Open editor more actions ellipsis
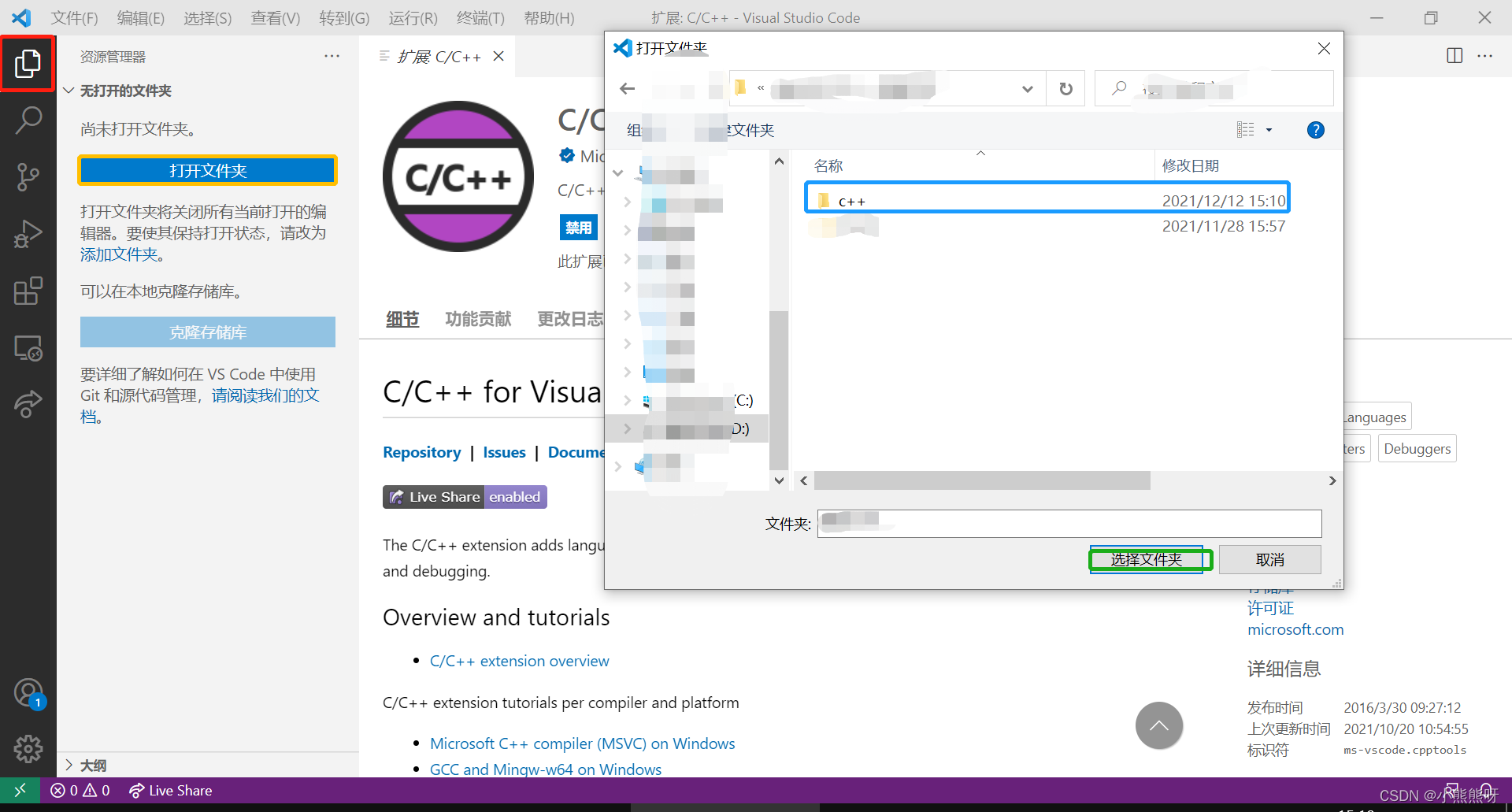 (1484, 55)
